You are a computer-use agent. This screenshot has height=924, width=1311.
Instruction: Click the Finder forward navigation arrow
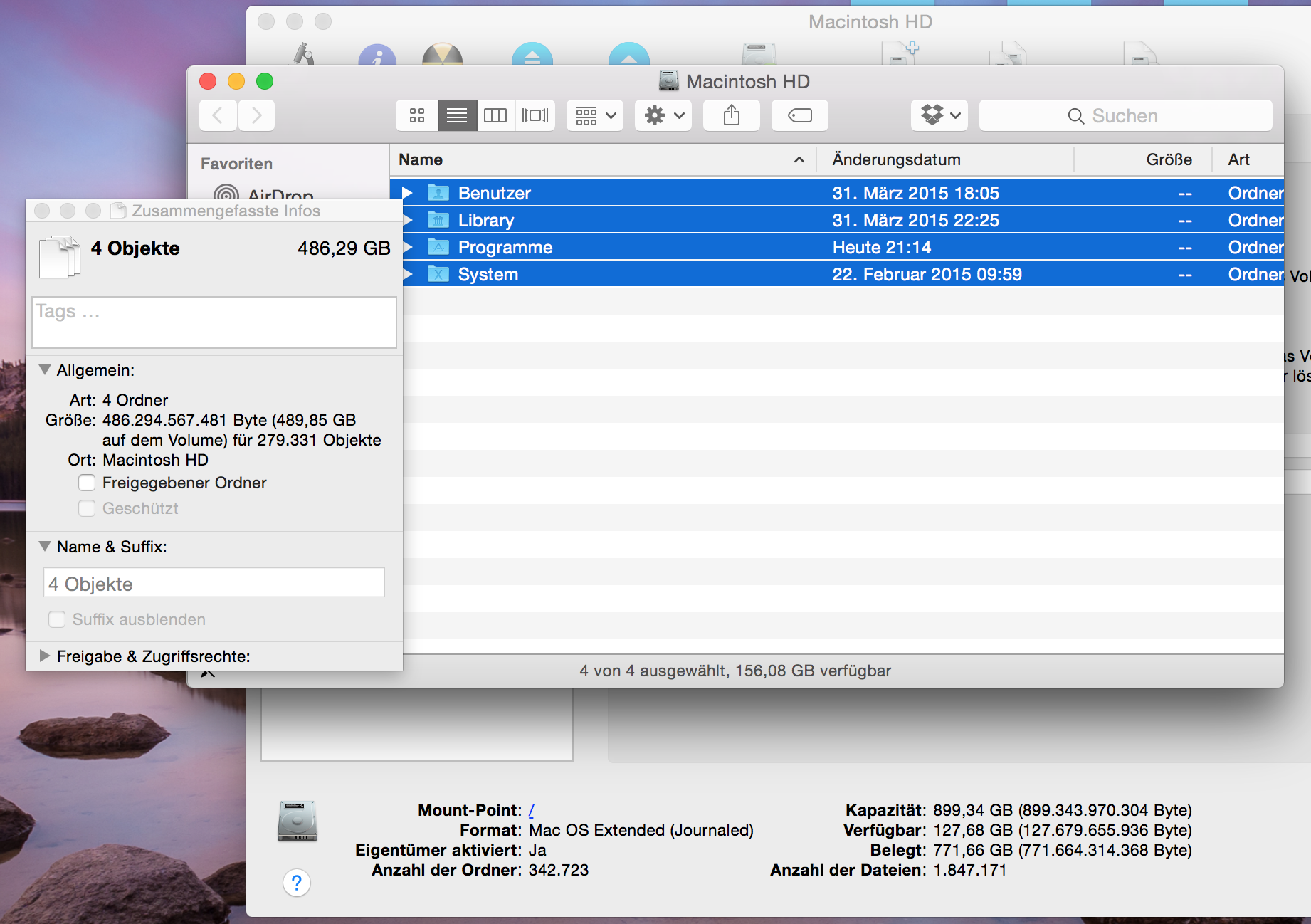pos(256,115)
